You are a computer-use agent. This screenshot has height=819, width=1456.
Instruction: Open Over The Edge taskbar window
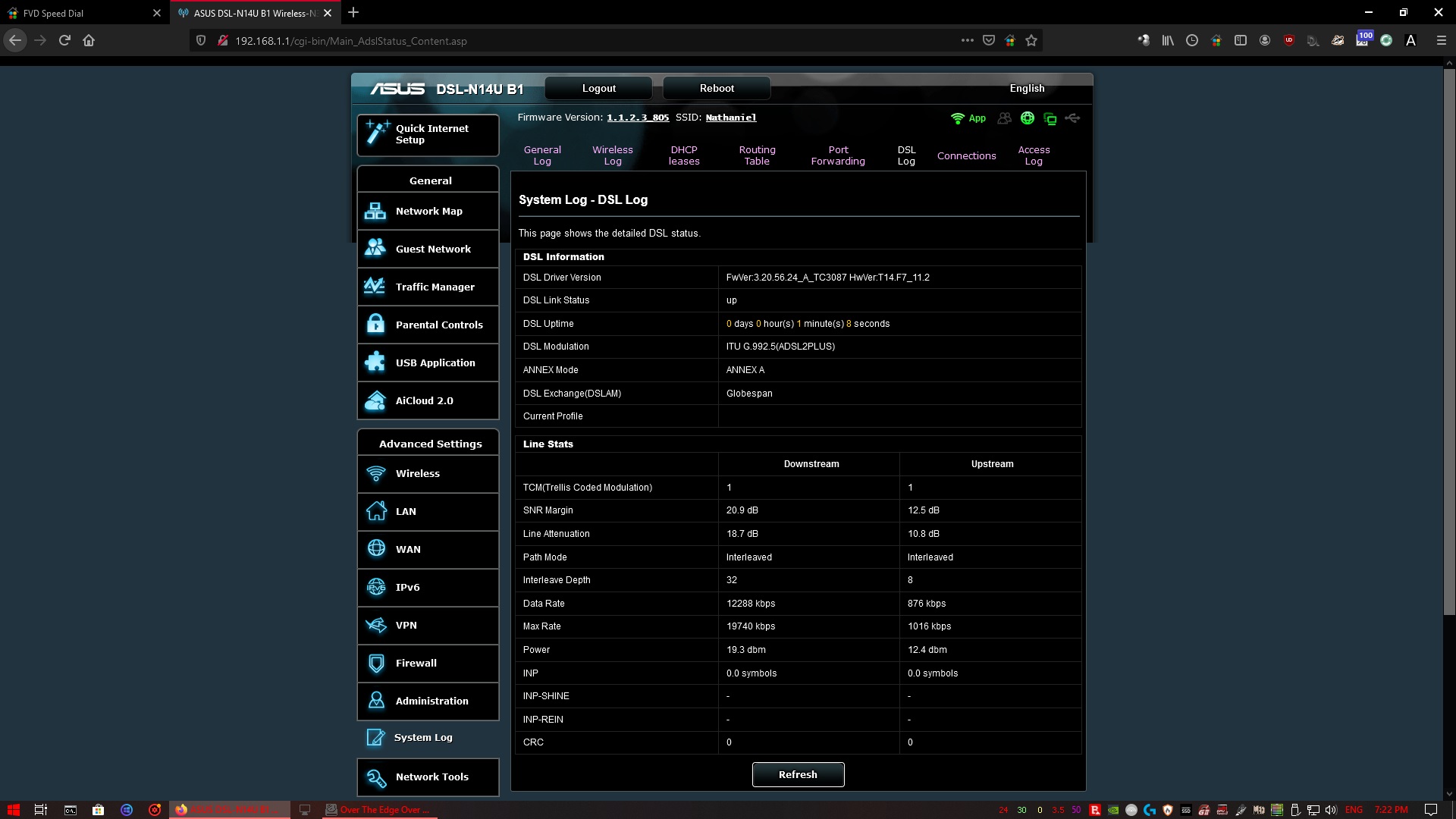pyautogui.click(x=379, y=810)
